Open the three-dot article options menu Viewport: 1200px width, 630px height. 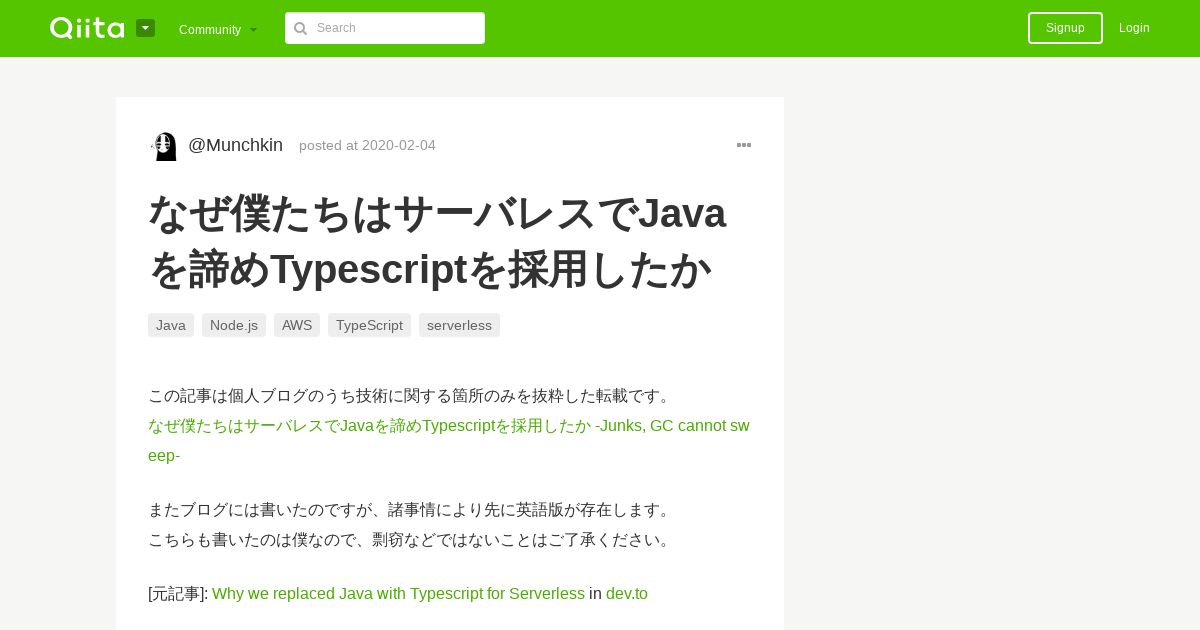[x=744, y=145]
